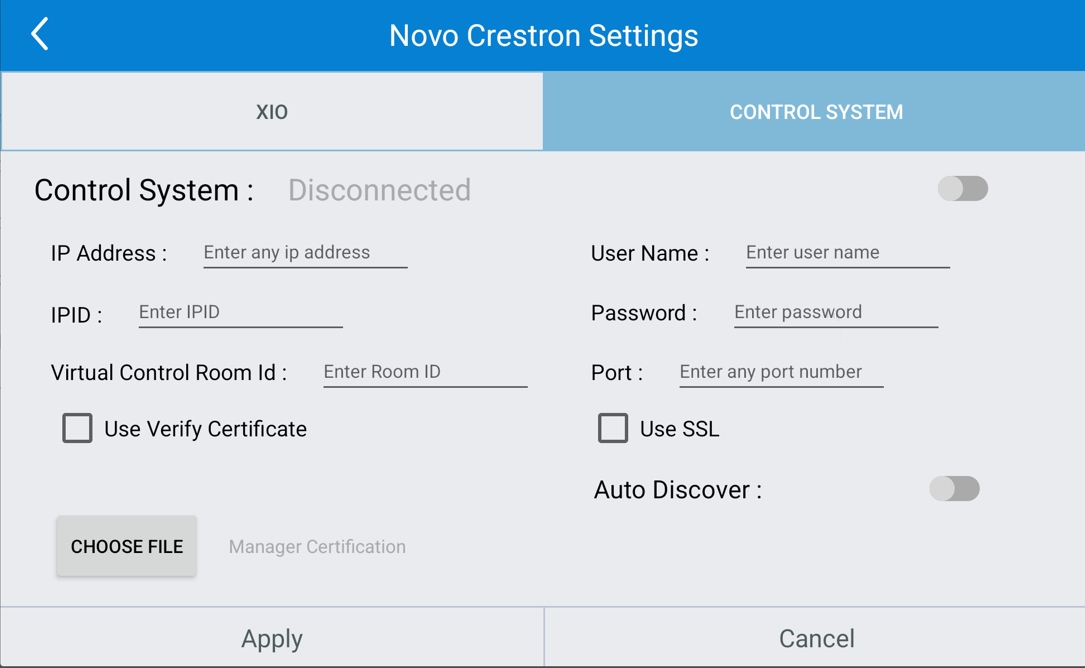Focus the Enter IPID field
The image size is (1085, 668).
click(x=240, y=313)
